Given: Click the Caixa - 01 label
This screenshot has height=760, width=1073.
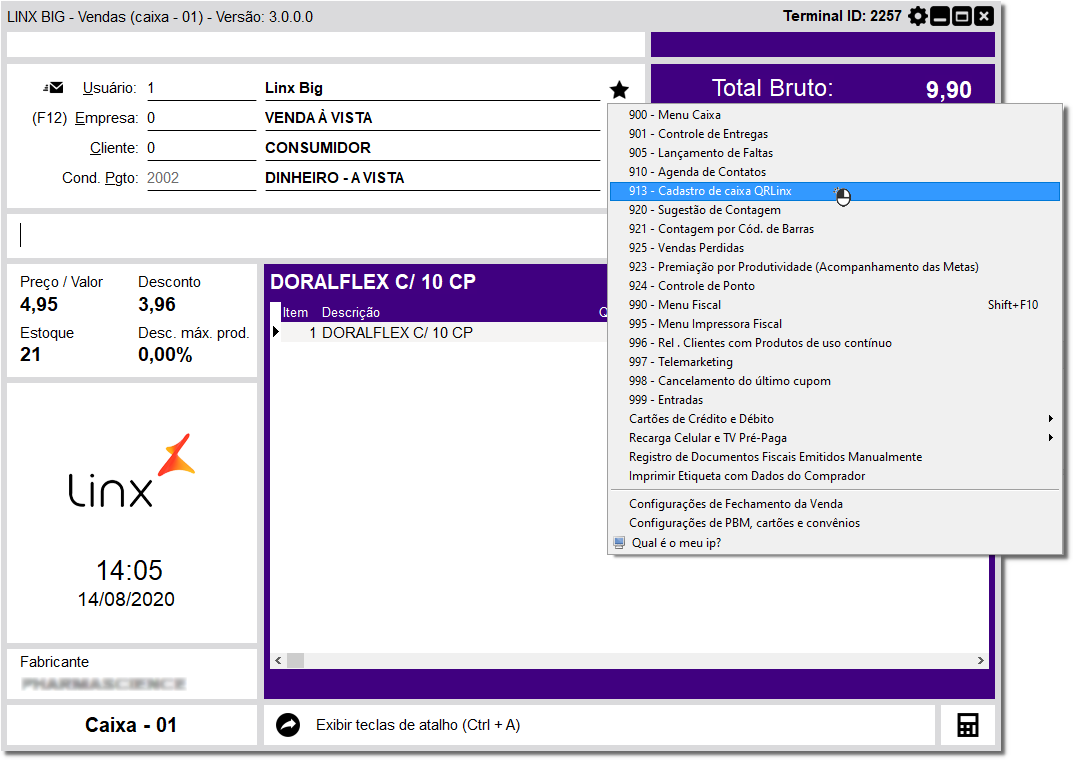Looking at the screenshot, I should [131, 725].
